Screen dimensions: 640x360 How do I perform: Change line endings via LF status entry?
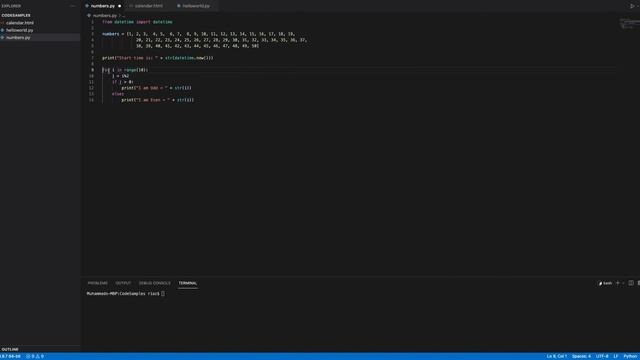coord(616,356)
